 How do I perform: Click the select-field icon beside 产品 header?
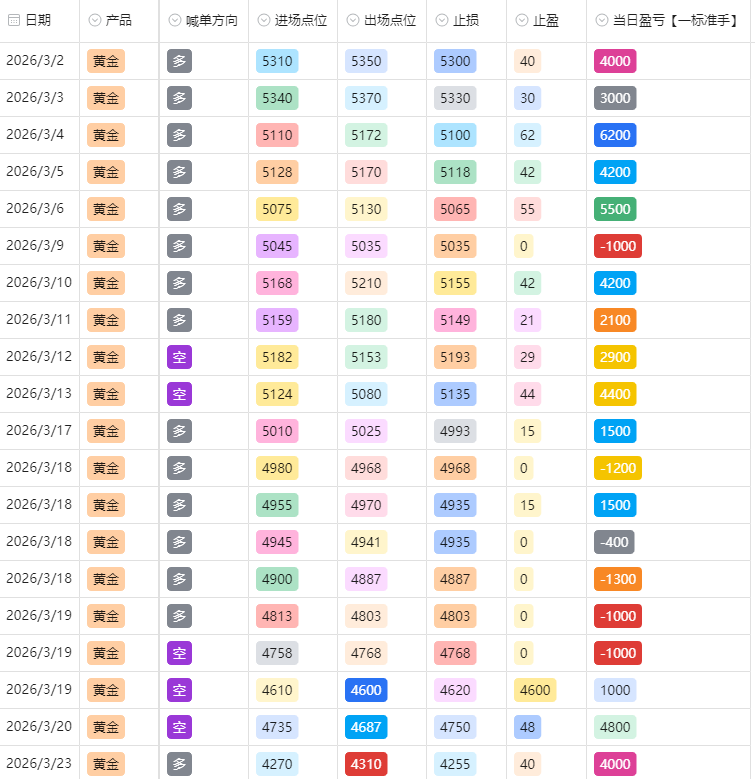95,20
